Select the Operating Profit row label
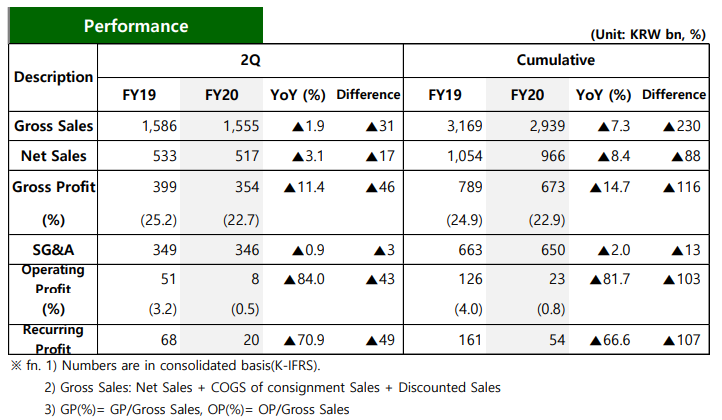722x420 pixels. click(x=53, y=279)
